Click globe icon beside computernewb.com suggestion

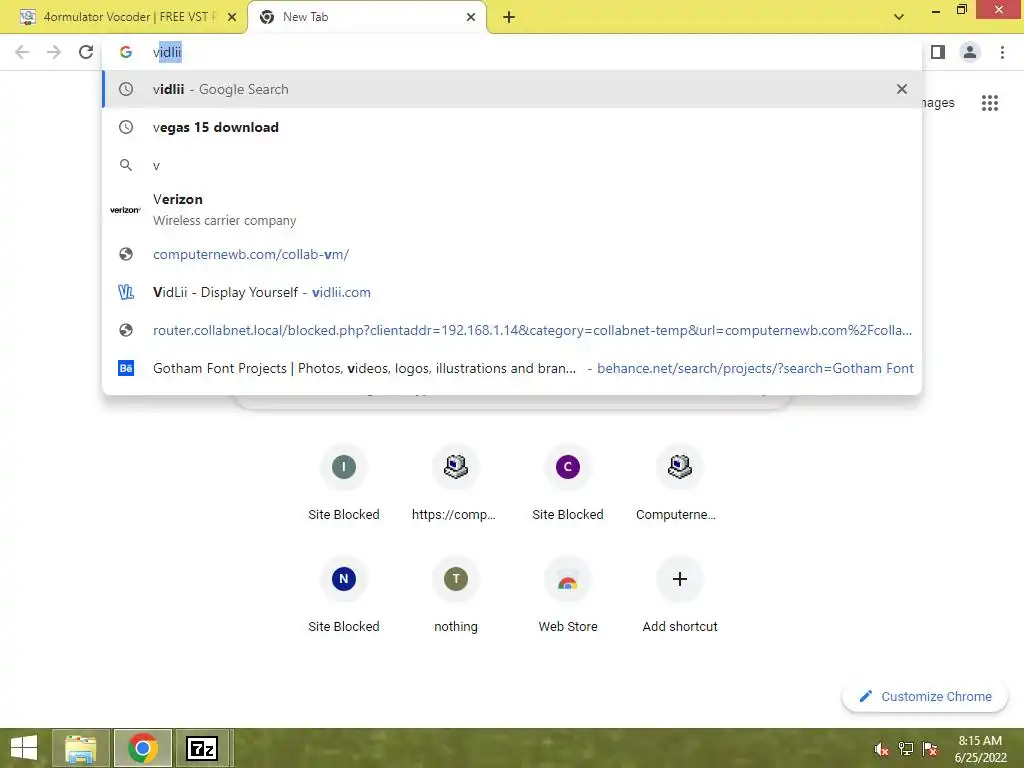(x=125, y=254)
